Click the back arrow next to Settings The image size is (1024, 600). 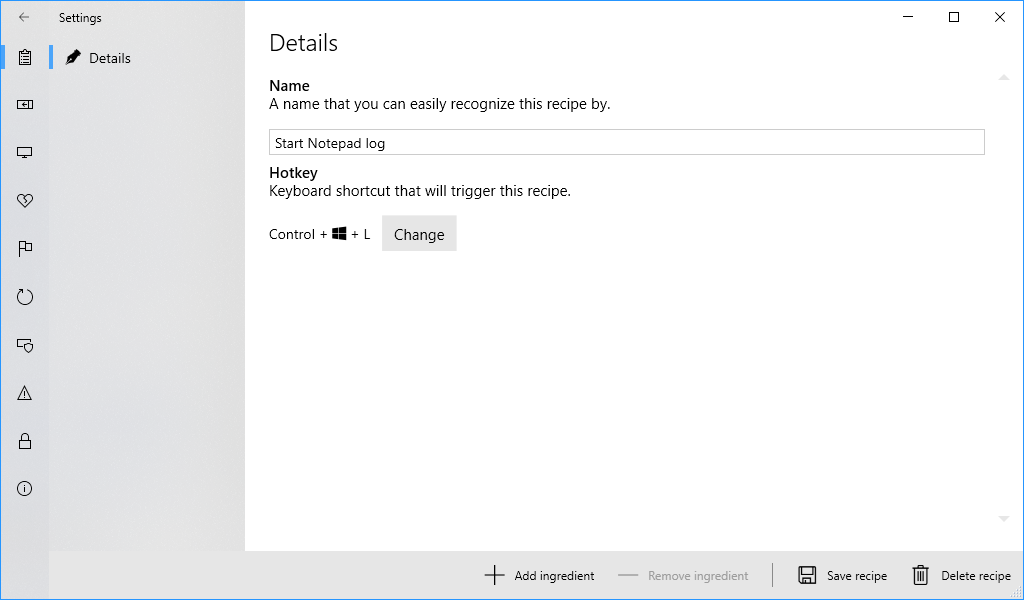(x=24, y=18)
